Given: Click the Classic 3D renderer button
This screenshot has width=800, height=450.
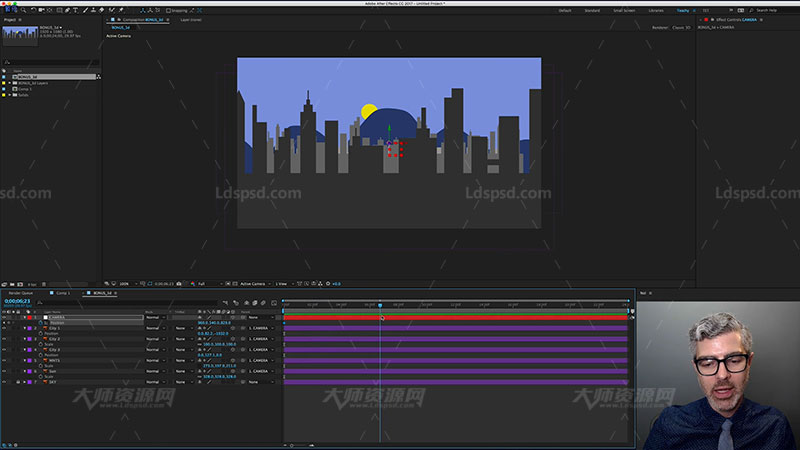Looking at the screenshot, I should (681, 27).
